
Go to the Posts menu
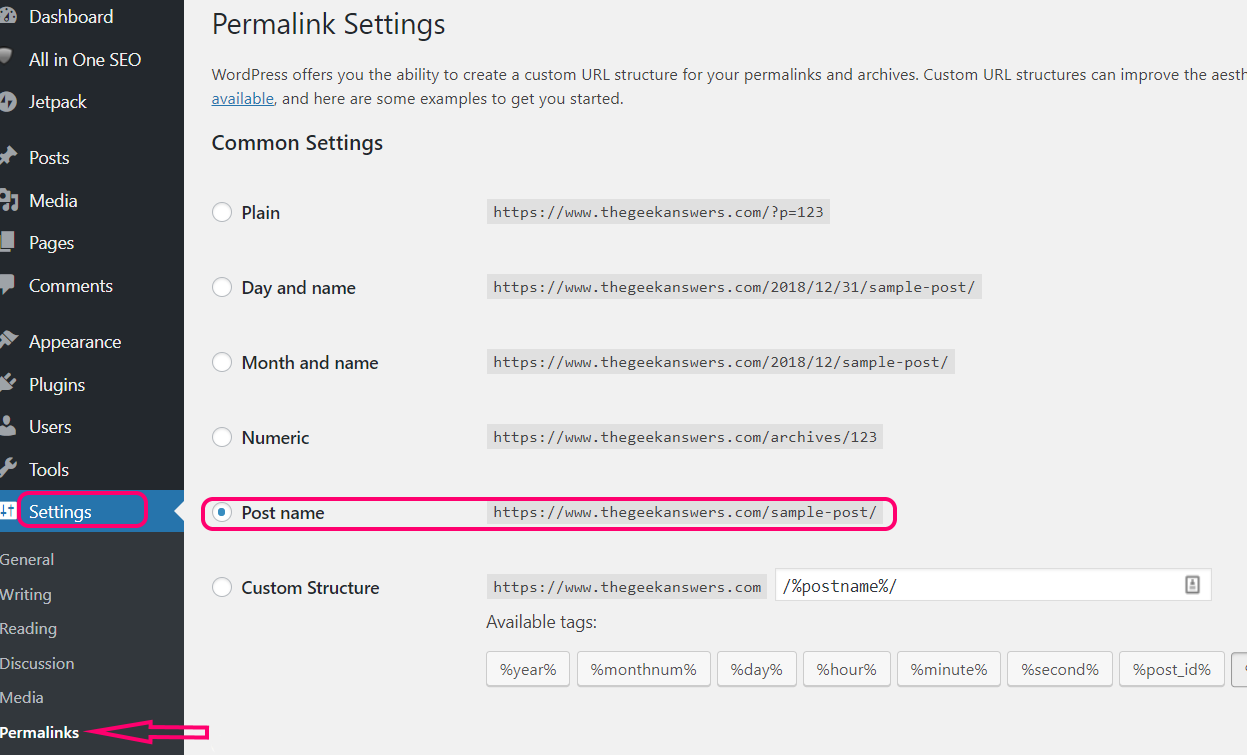click(49, 157)
